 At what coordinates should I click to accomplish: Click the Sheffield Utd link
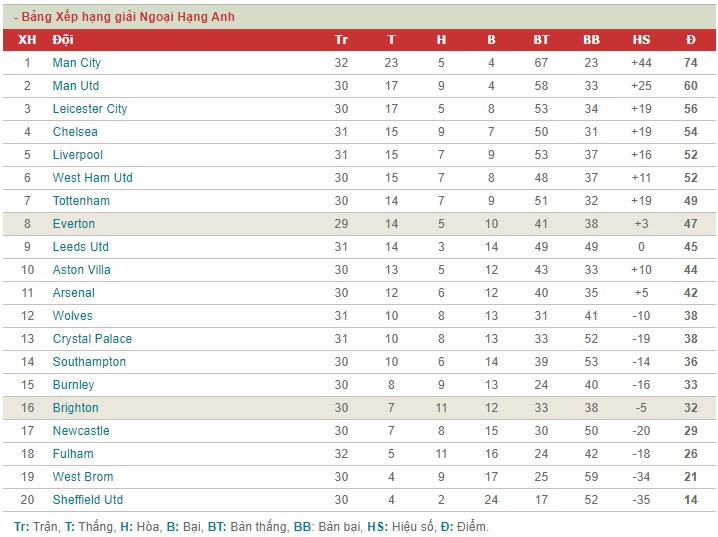point(88,499)
